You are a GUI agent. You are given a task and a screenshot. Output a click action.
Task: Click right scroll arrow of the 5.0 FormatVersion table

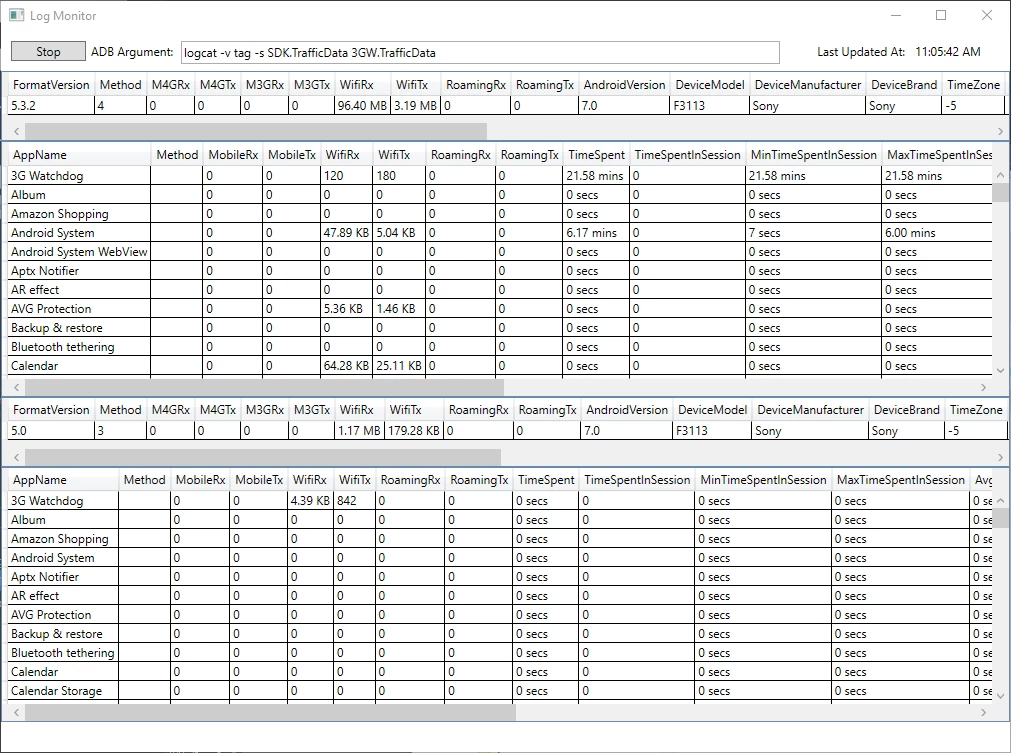tap(1000, 457)
